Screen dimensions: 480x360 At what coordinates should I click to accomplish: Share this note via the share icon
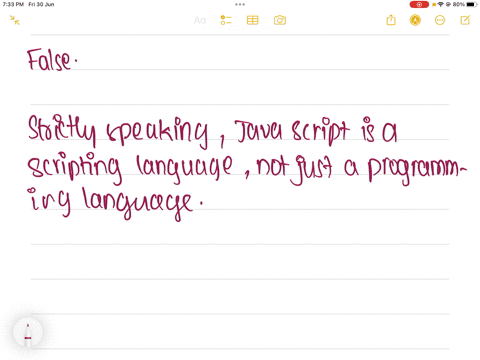(391, 20)
